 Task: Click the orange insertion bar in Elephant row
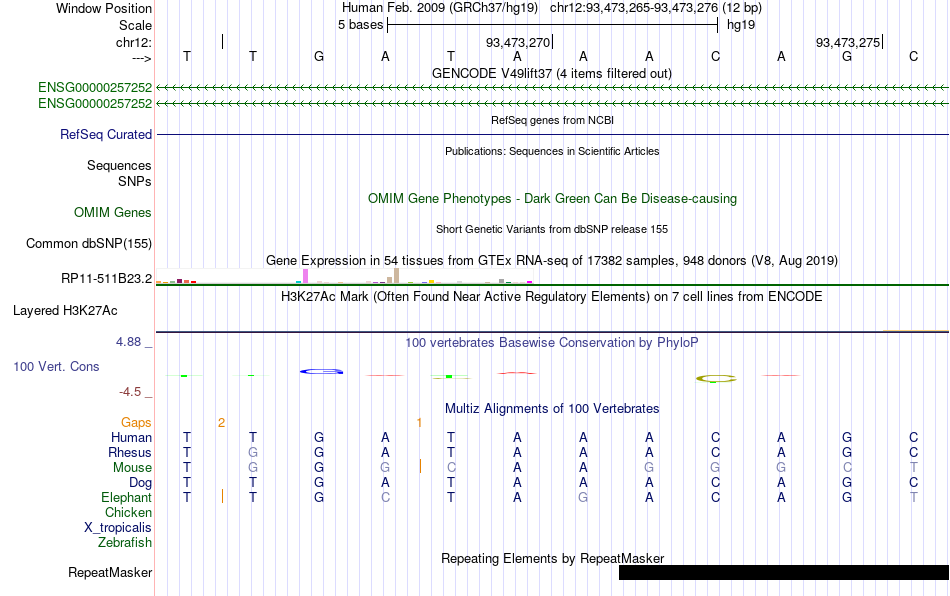[222, 496]
